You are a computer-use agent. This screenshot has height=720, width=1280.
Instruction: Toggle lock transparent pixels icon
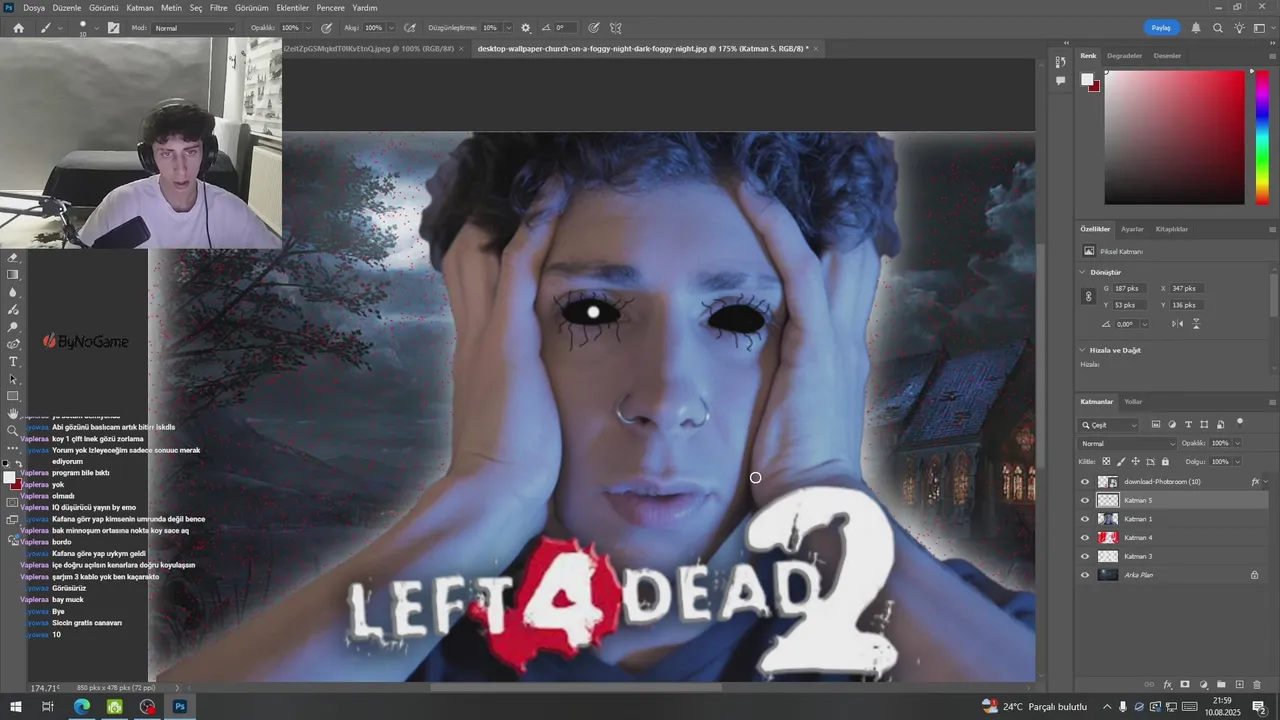tap(1106, 461)
